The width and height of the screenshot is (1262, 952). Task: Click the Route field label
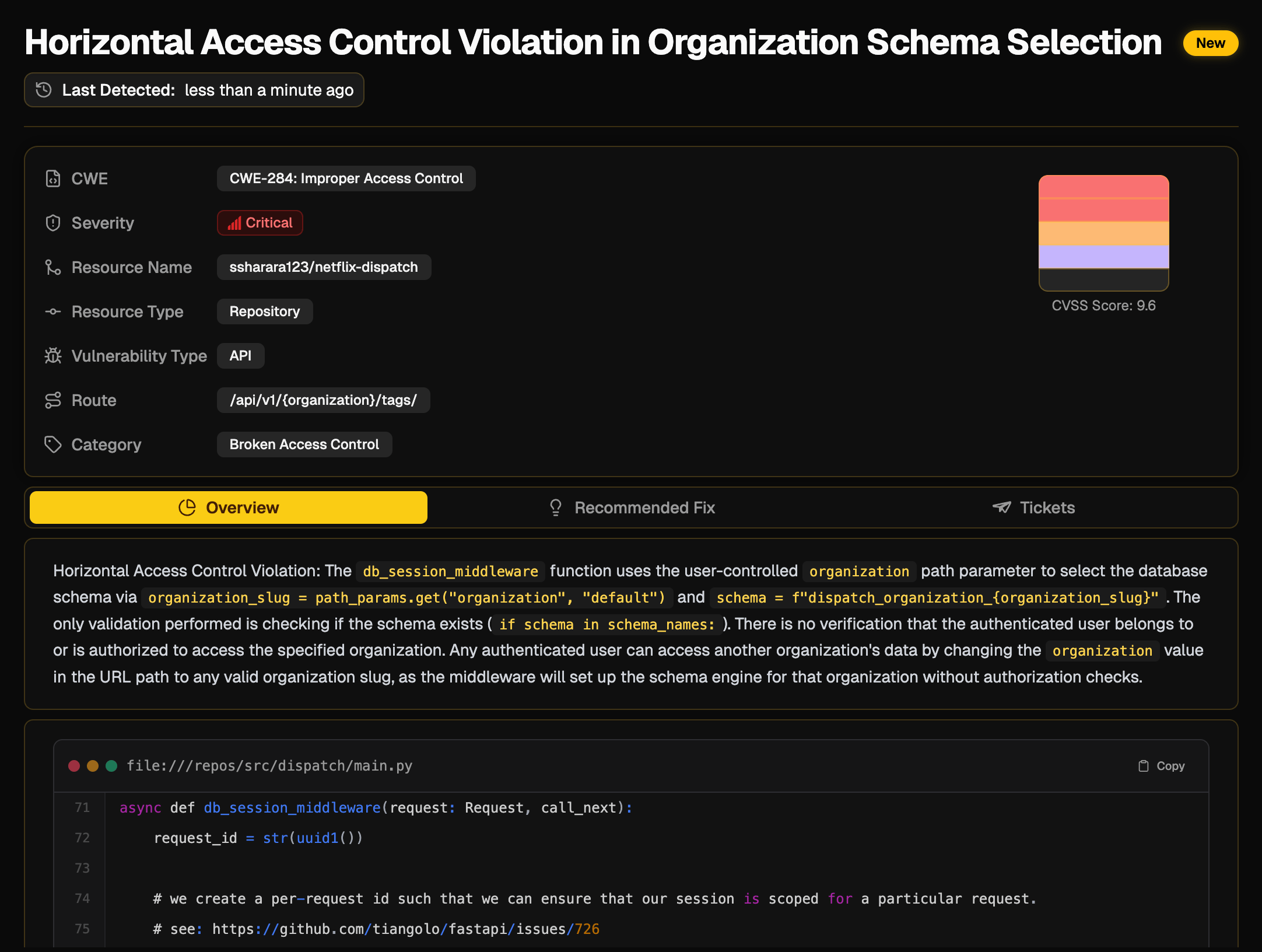click(94, 400)
